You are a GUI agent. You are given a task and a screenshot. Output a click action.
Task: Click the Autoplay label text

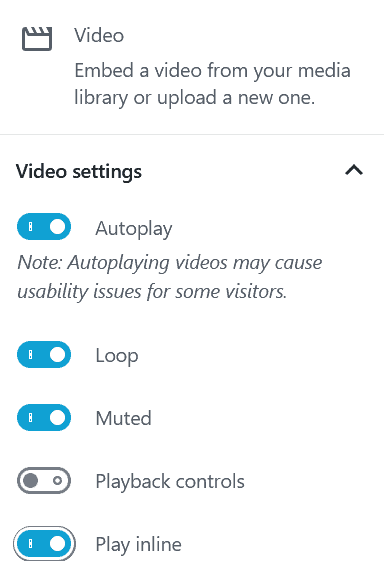(134, 229)
